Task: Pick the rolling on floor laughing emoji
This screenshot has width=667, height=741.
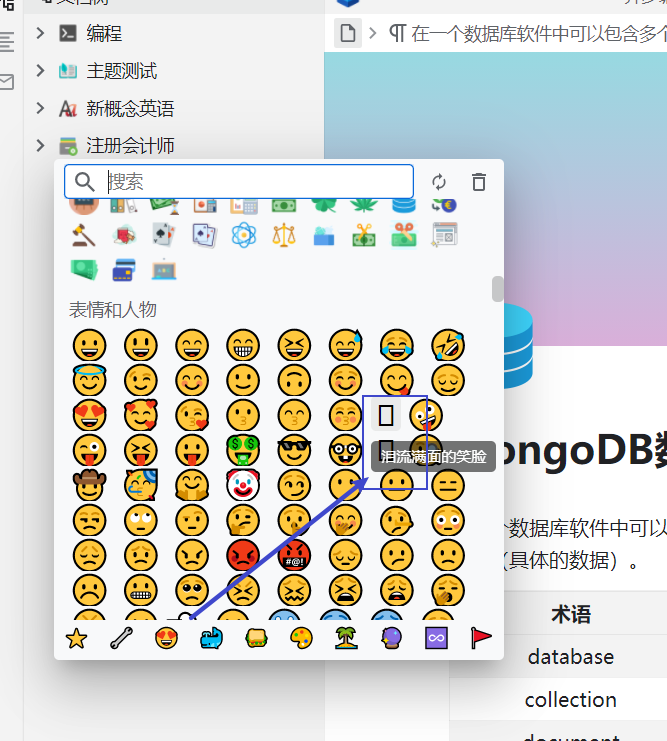Action: tap(448, 345)
